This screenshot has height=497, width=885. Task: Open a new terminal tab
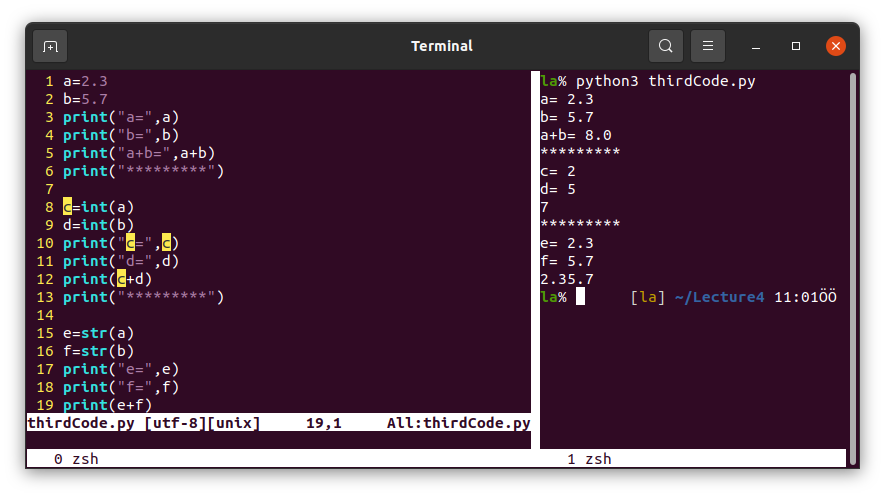point(50,46)
